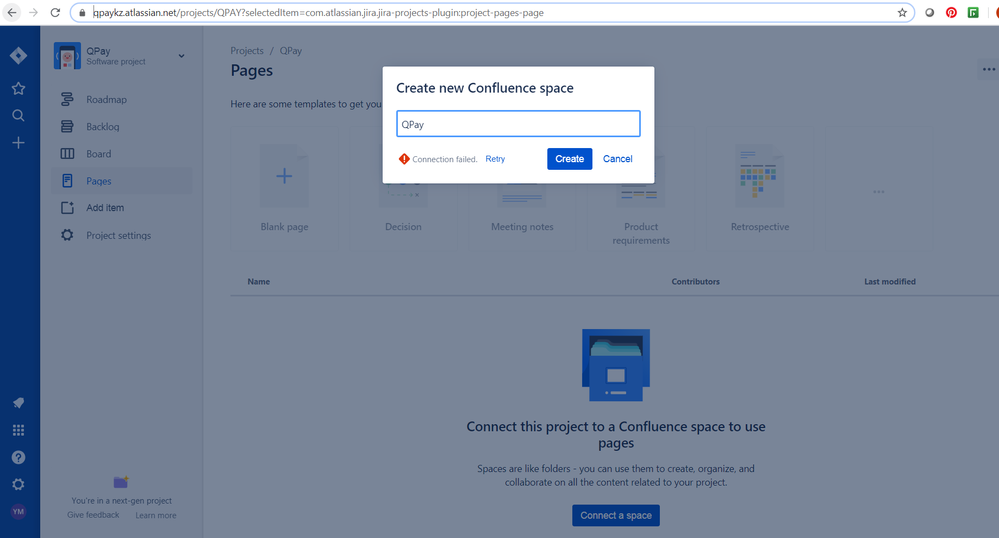The width and height of the screenshot is (999, 538).
Task: Click the Last modified column header
Action: tap(889, 281)
